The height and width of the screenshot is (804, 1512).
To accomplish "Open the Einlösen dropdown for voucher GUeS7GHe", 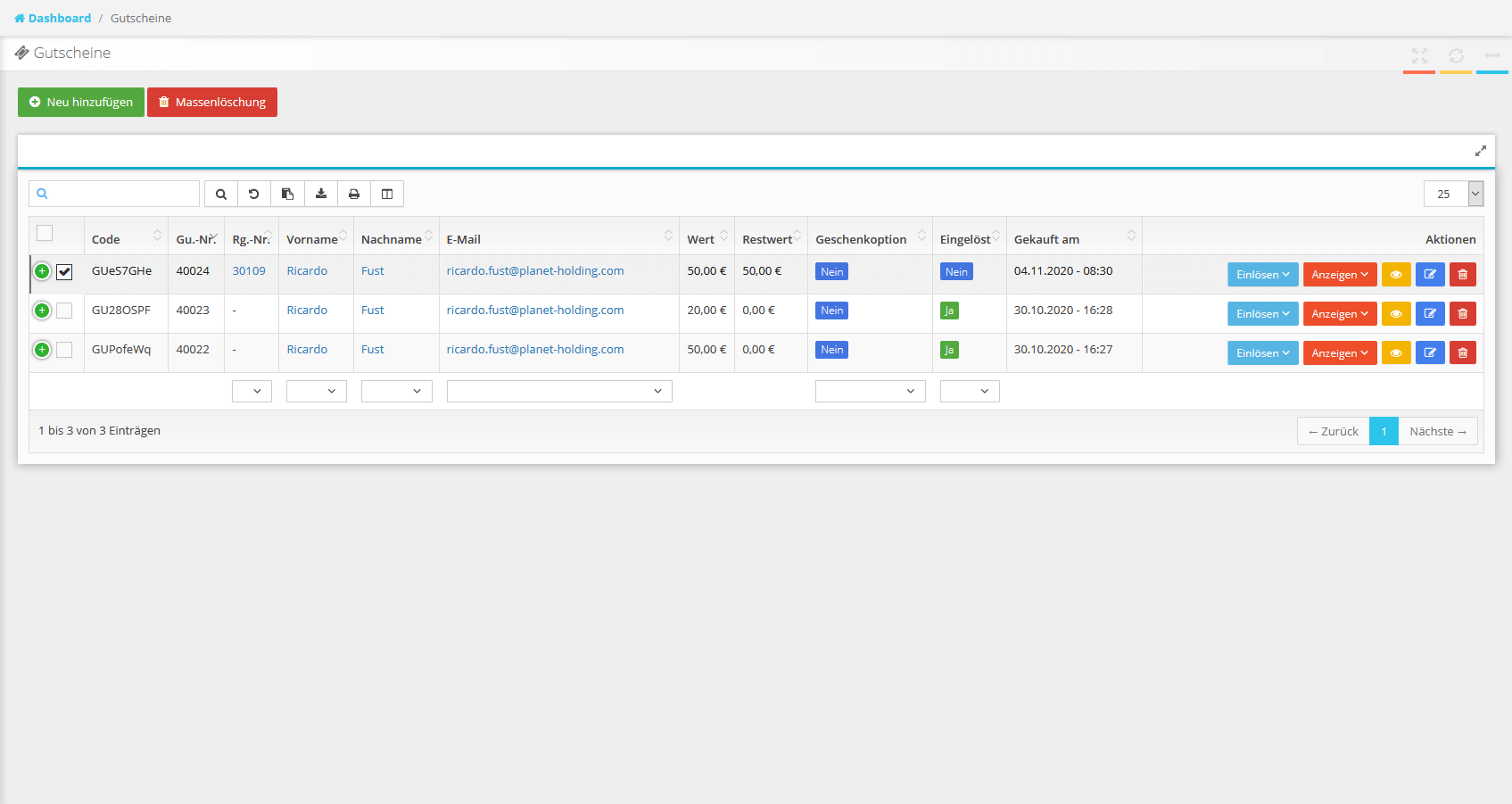I will click(1262, 275).
